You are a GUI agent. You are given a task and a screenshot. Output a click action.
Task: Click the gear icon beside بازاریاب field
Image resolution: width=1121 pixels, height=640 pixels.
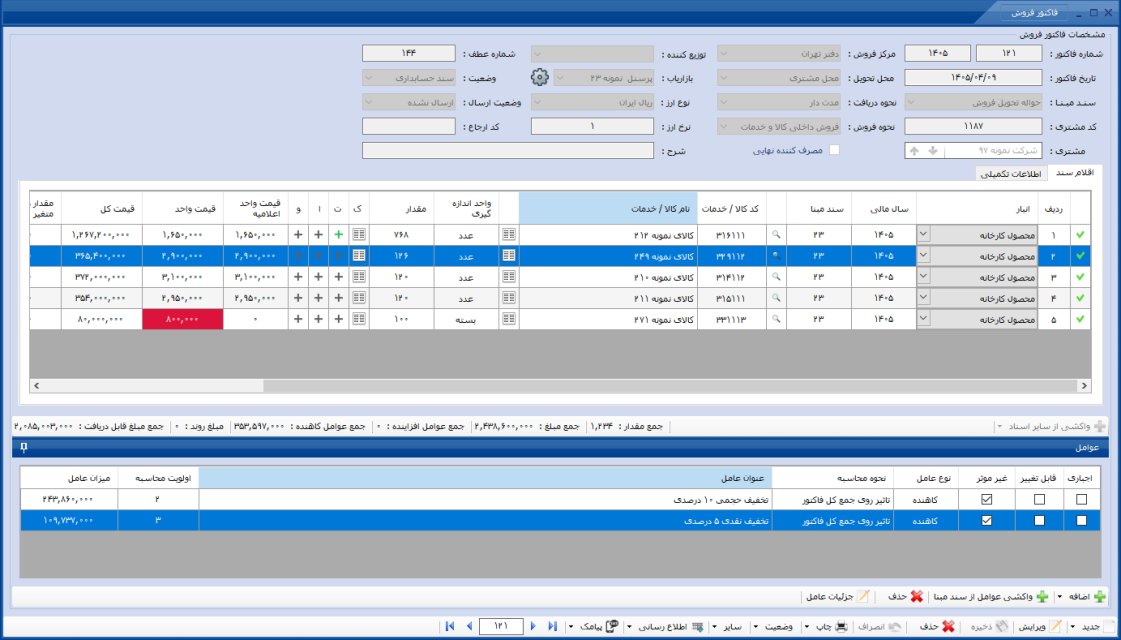pyautogui.click(x=540, y=77)
